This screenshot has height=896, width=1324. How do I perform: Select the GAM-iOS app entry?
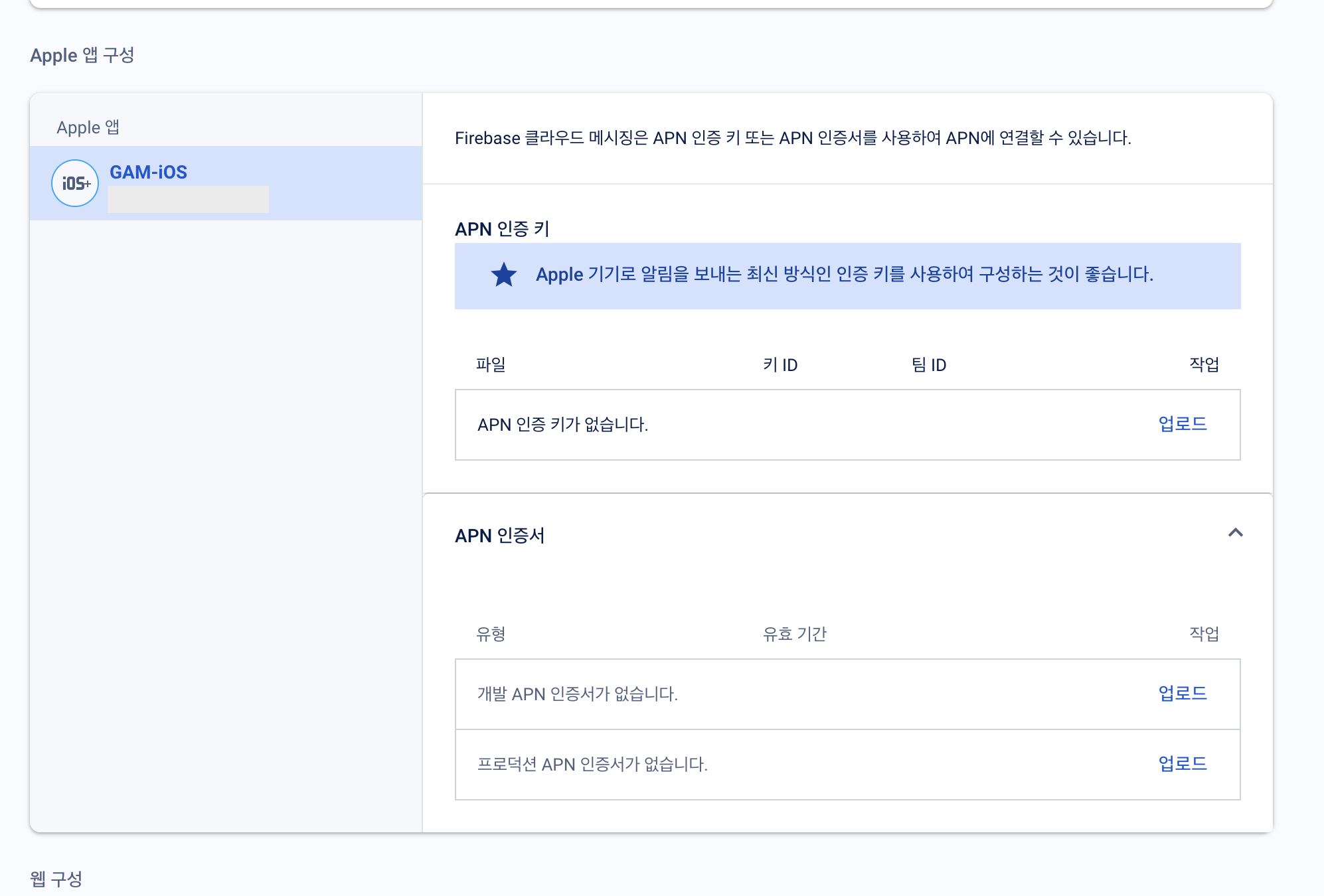(x=226, y=183)
